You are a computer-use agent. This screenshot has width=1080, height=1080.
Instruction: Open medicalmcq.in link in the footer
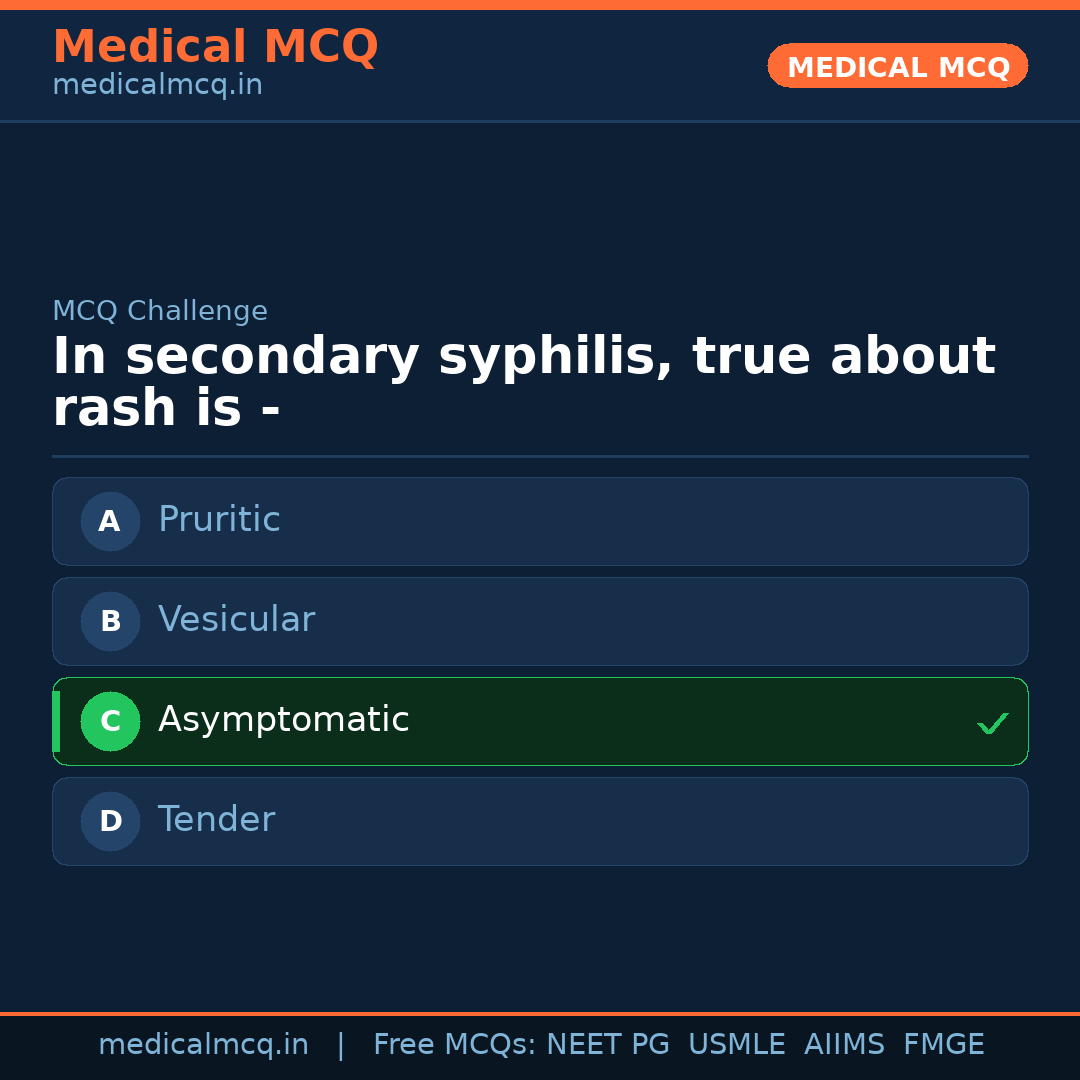[x=203, y=1045]
